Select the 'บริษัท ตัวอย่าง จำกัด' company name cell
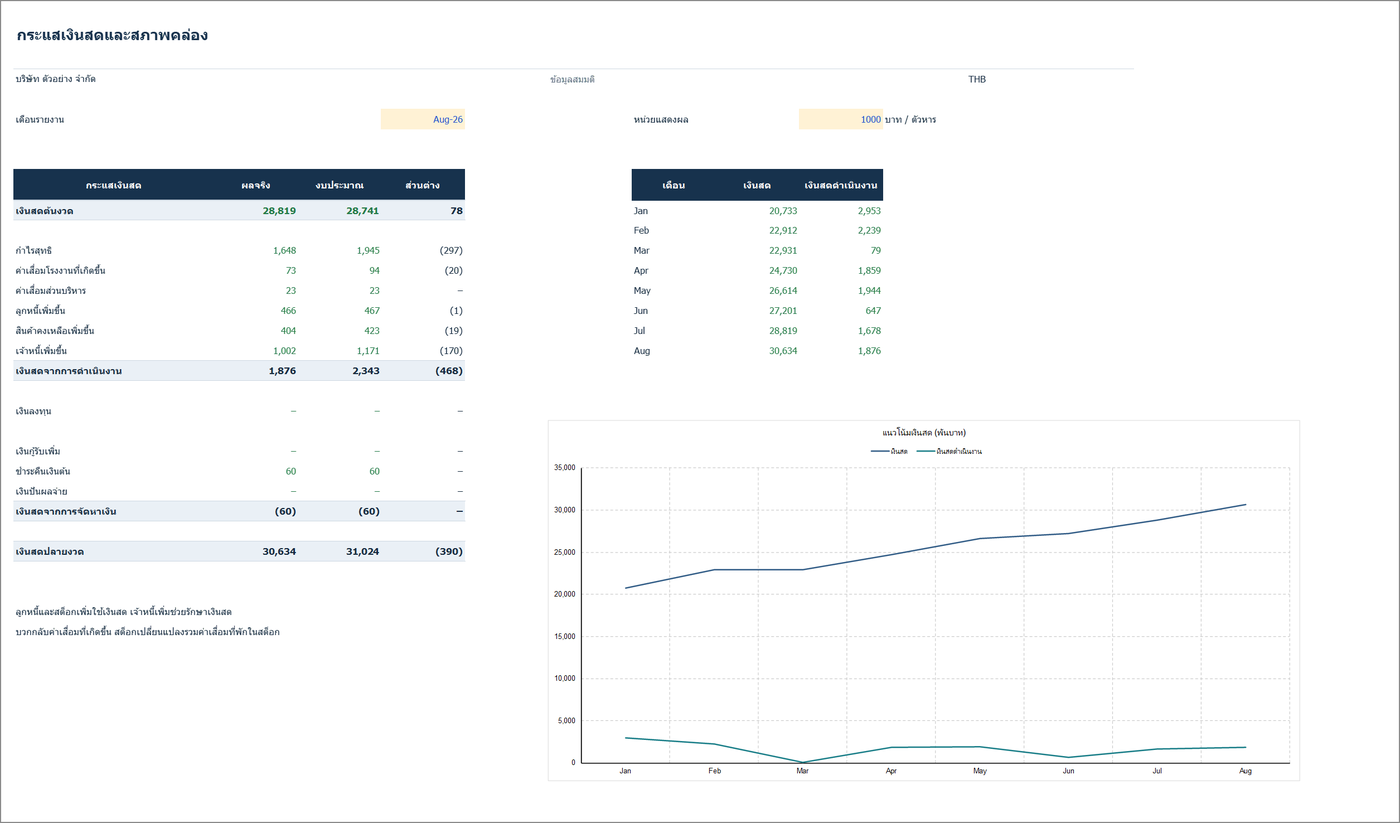 (56, 79)
